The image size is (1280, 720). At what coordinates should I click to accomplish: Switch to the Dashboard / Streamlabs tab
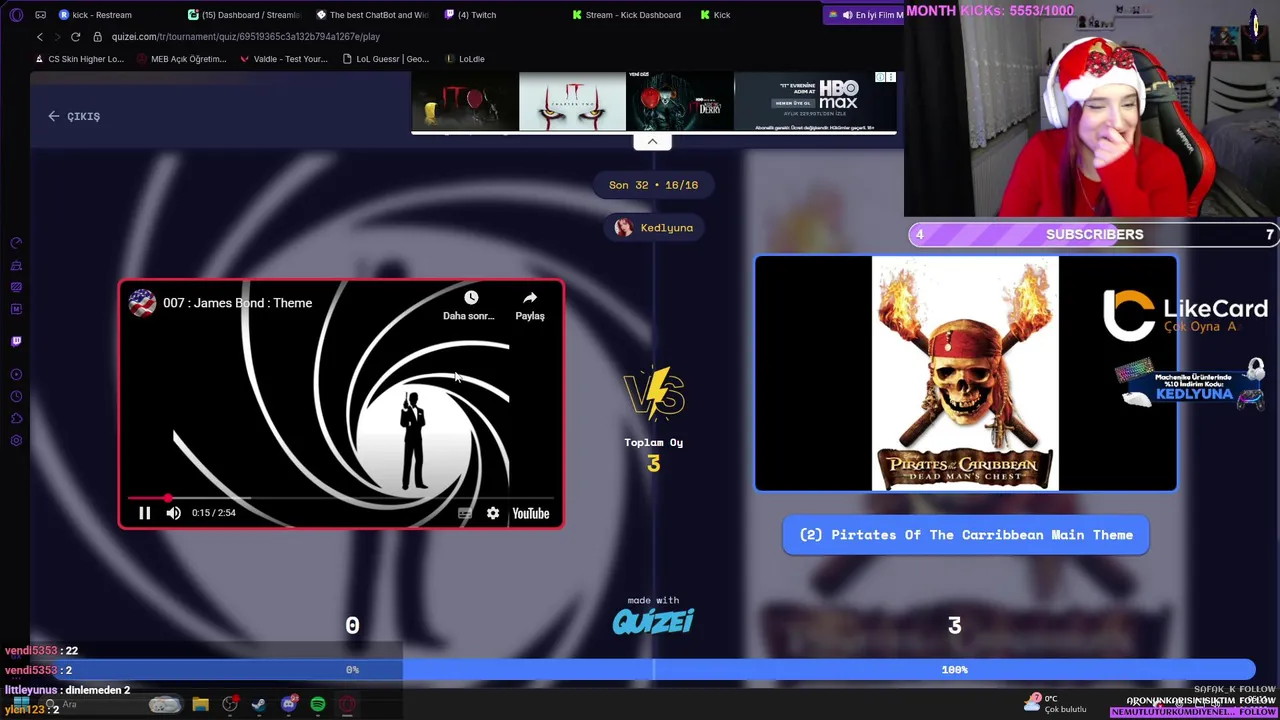(243, 15)
